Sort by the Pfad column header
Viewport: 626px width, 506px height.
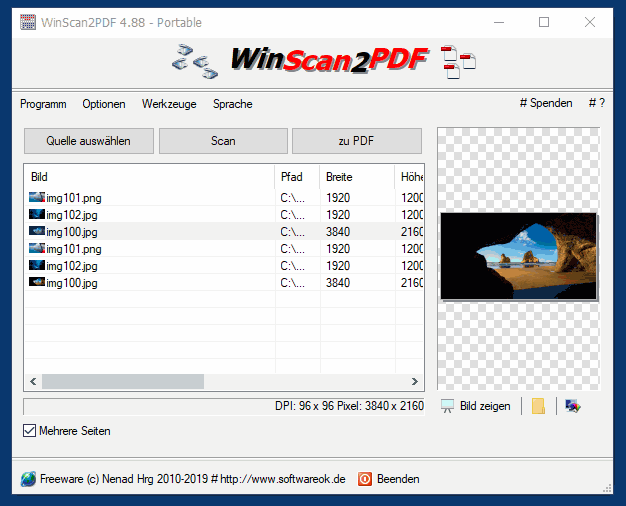[x=297, y=177]
